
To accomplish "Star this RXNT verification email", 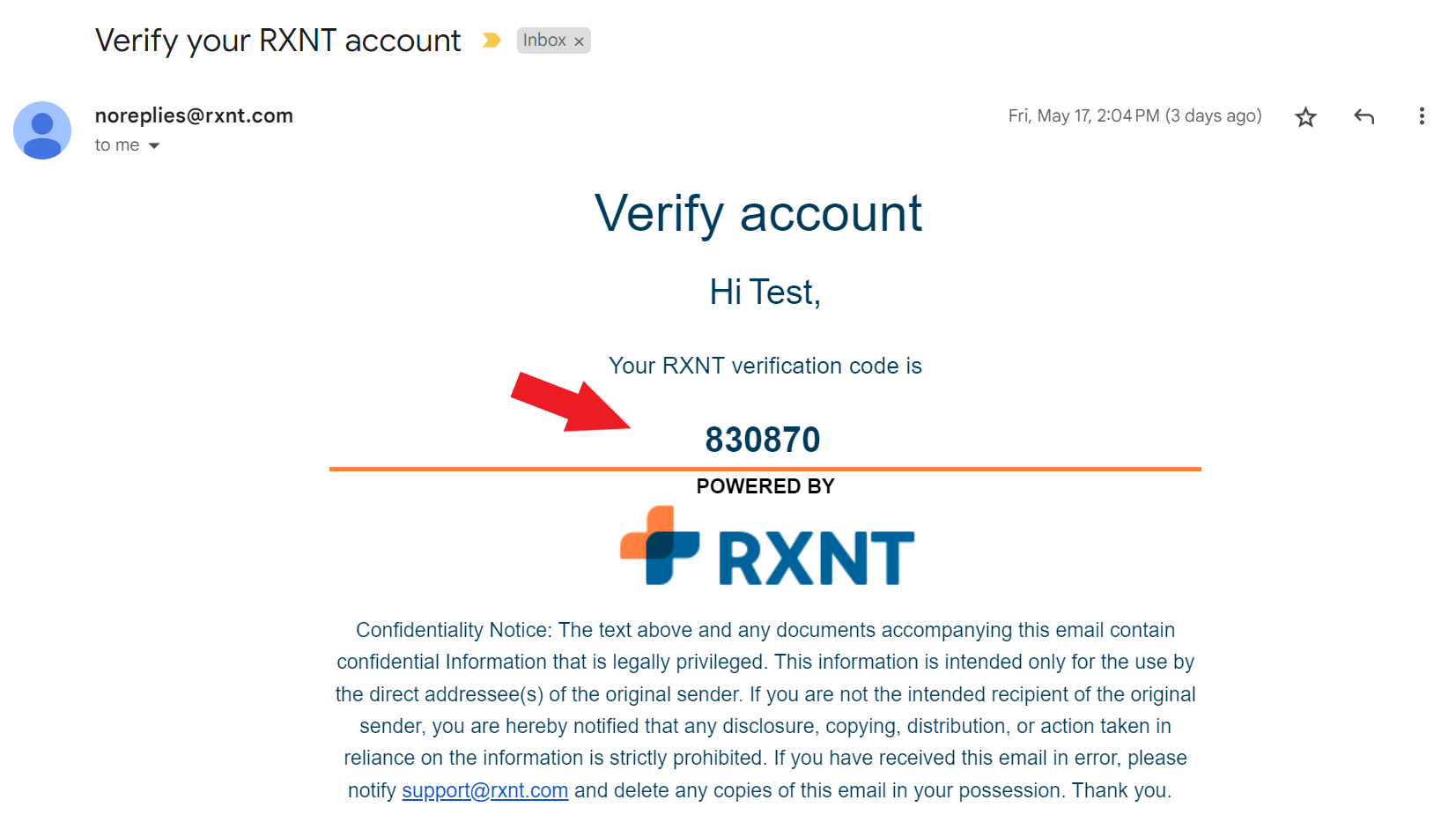I will 1305,116.
